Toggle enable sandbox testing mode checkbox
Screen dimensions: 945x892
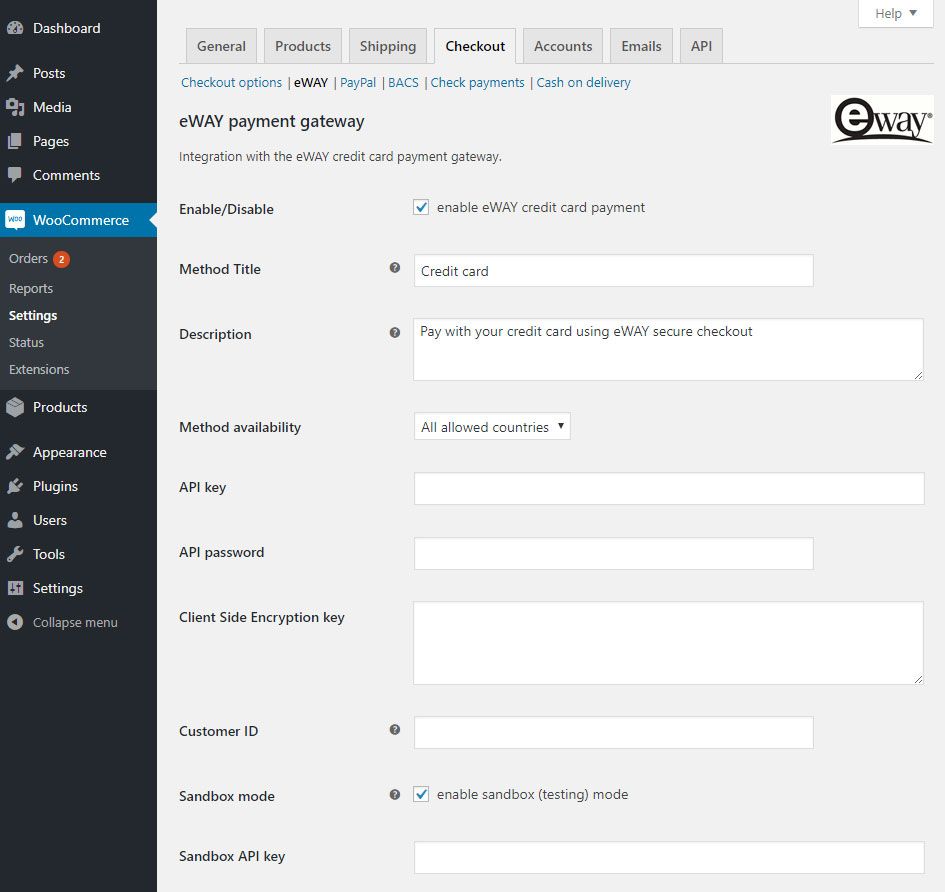(421, 794)
